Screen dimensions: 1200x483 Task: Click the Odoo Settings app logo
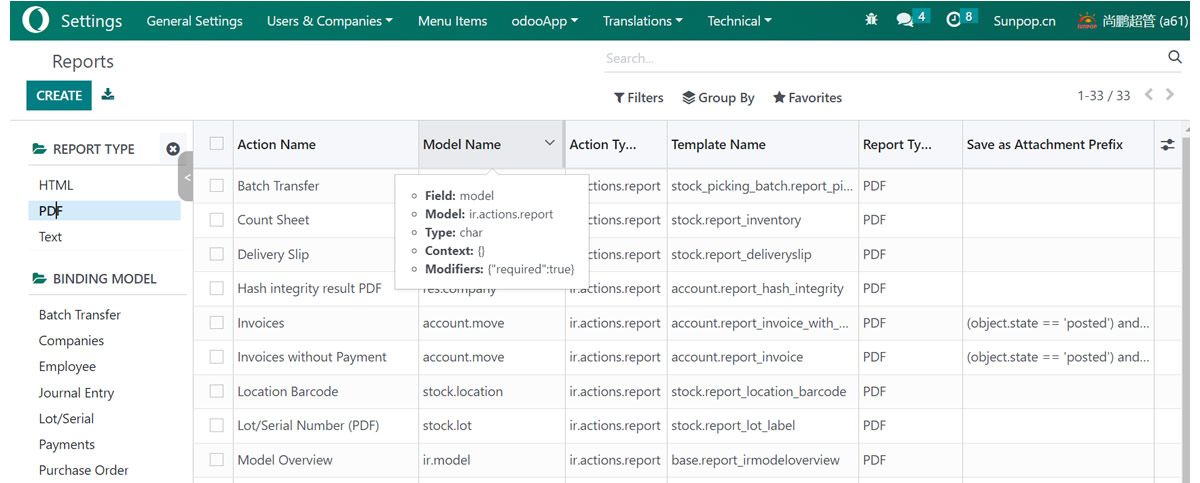(35, 20)
